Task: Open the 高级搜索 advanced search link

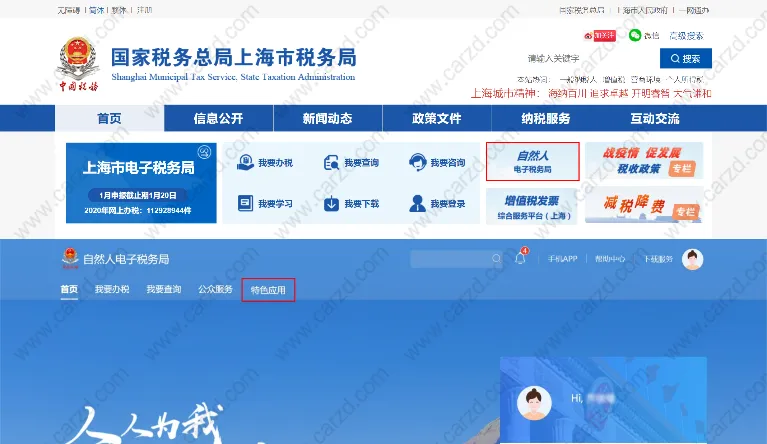Action: click(686, 36)
